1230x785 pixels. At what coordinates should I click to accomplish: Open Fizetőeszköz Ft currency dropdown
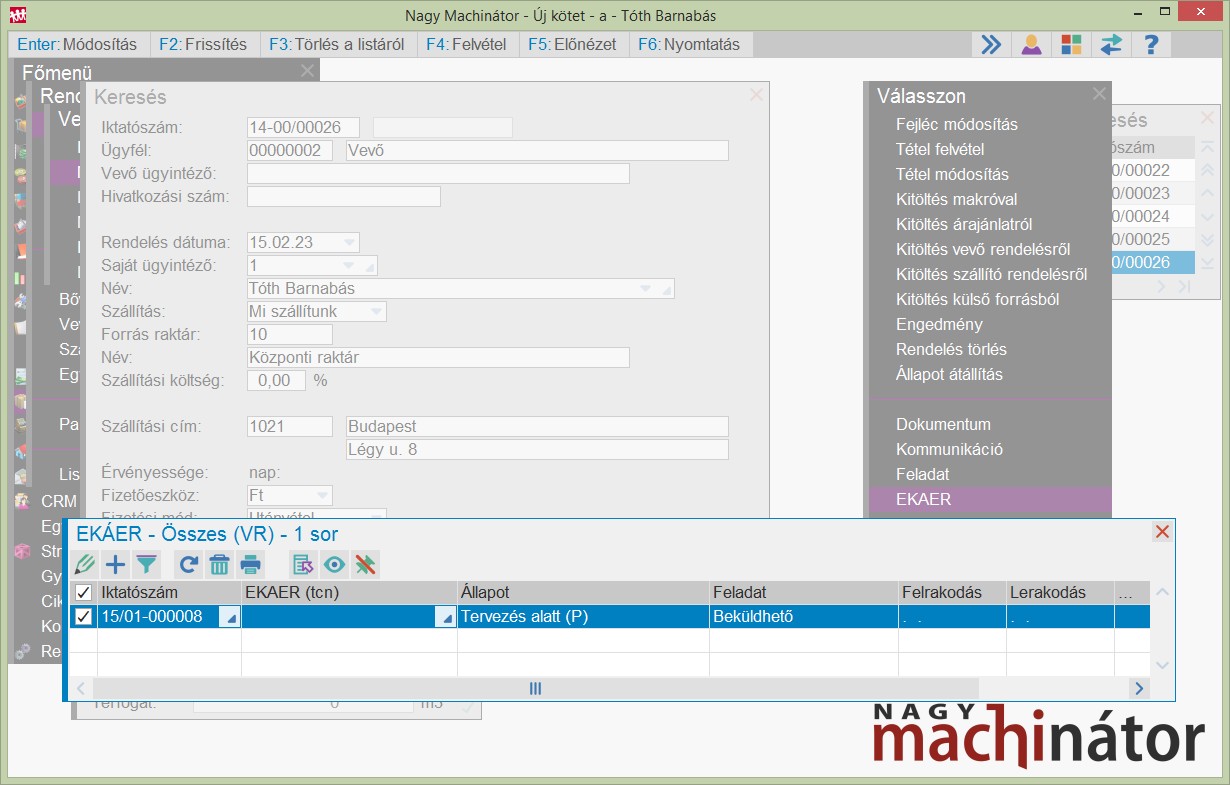(322, 496)
